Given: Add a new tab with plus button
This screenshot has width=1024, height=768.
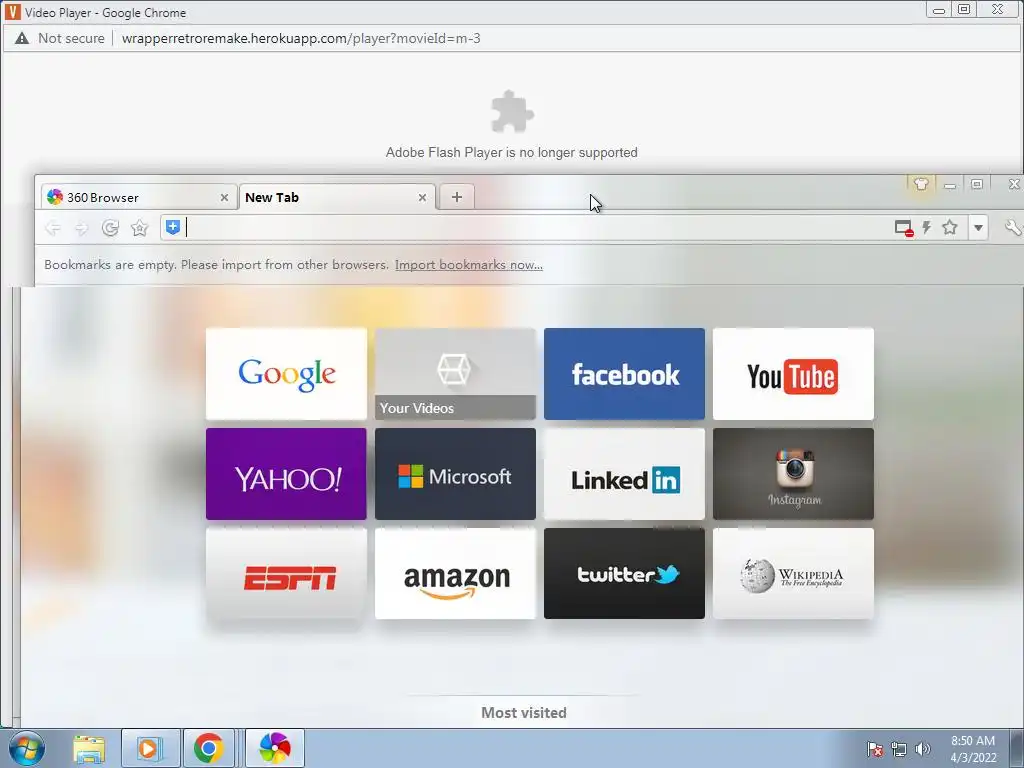Looking at the screenshot, I should (456, 197).
